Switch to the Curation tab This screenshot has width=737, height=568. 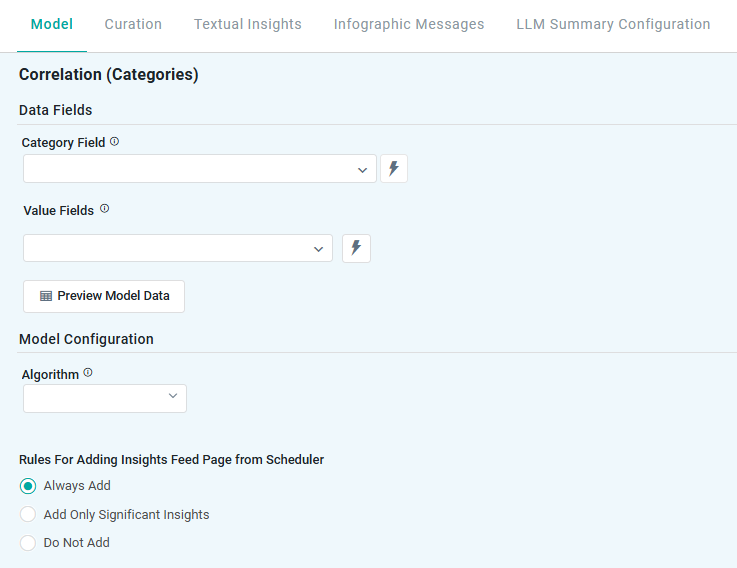133,24
